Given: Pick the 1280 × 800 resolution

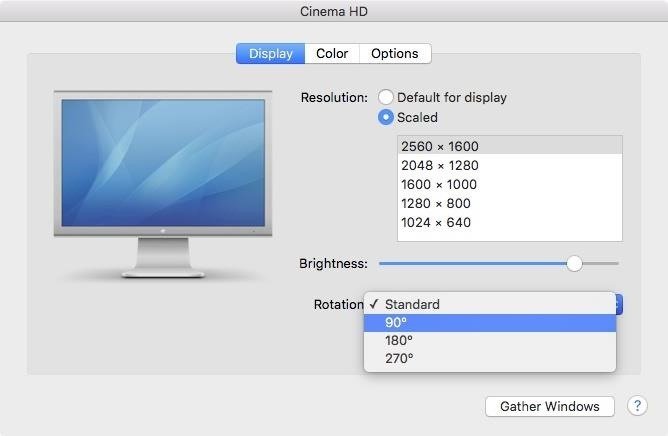Looking at the screenshot, I should (x=510, y=203).
